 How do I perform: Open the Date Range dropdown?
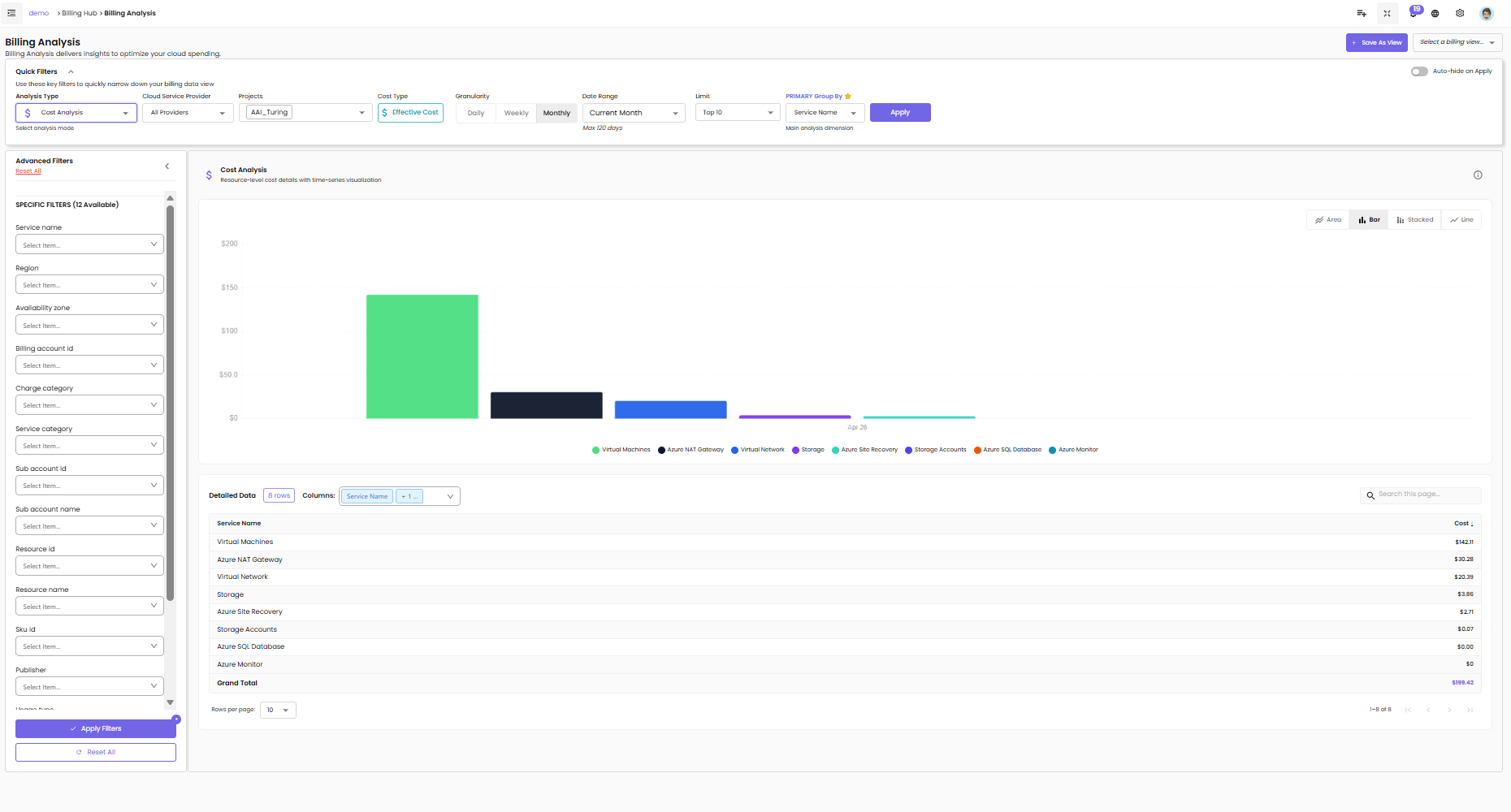pos(634,113)
